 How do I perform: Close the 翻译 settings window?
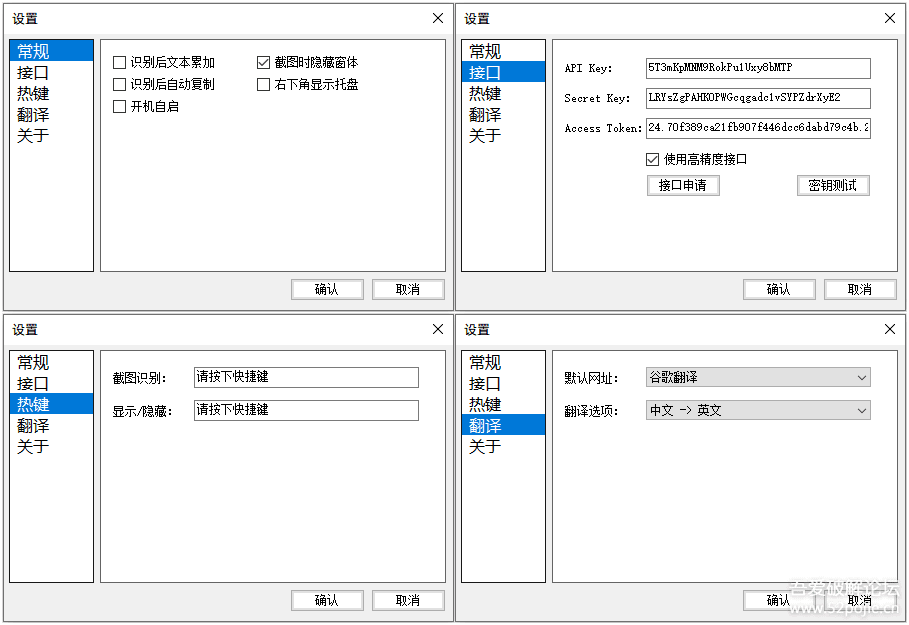890,329
